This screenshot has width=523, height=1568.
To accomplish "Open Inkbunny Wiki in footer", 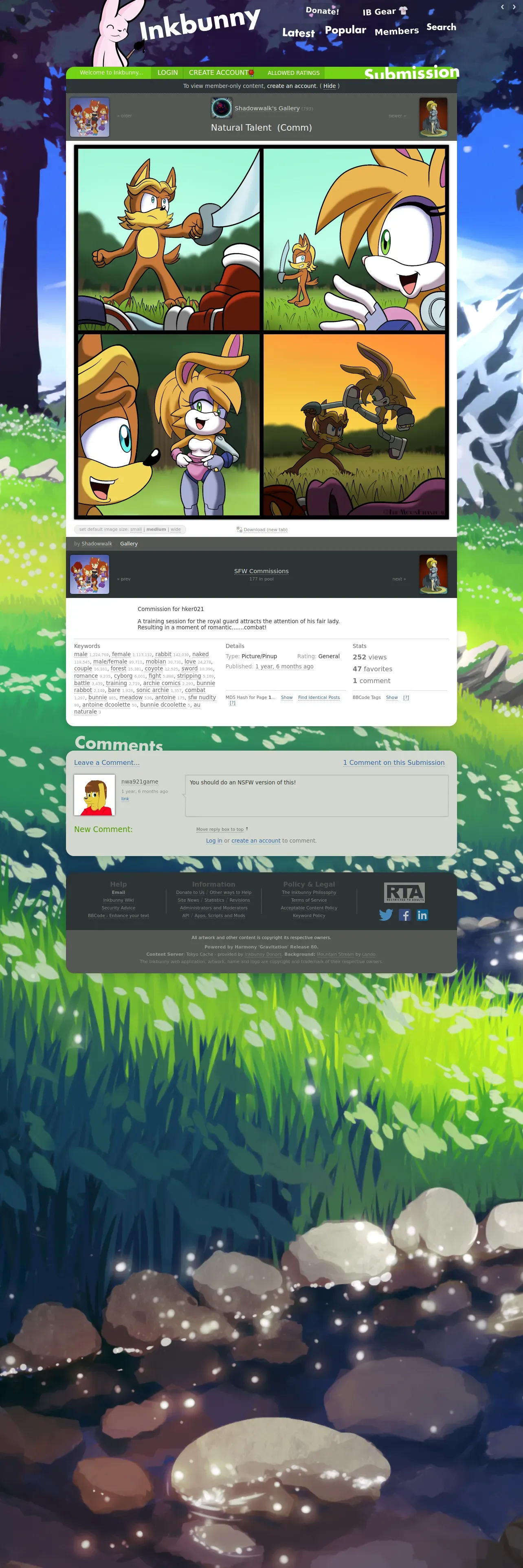I will tap(118, 900).
